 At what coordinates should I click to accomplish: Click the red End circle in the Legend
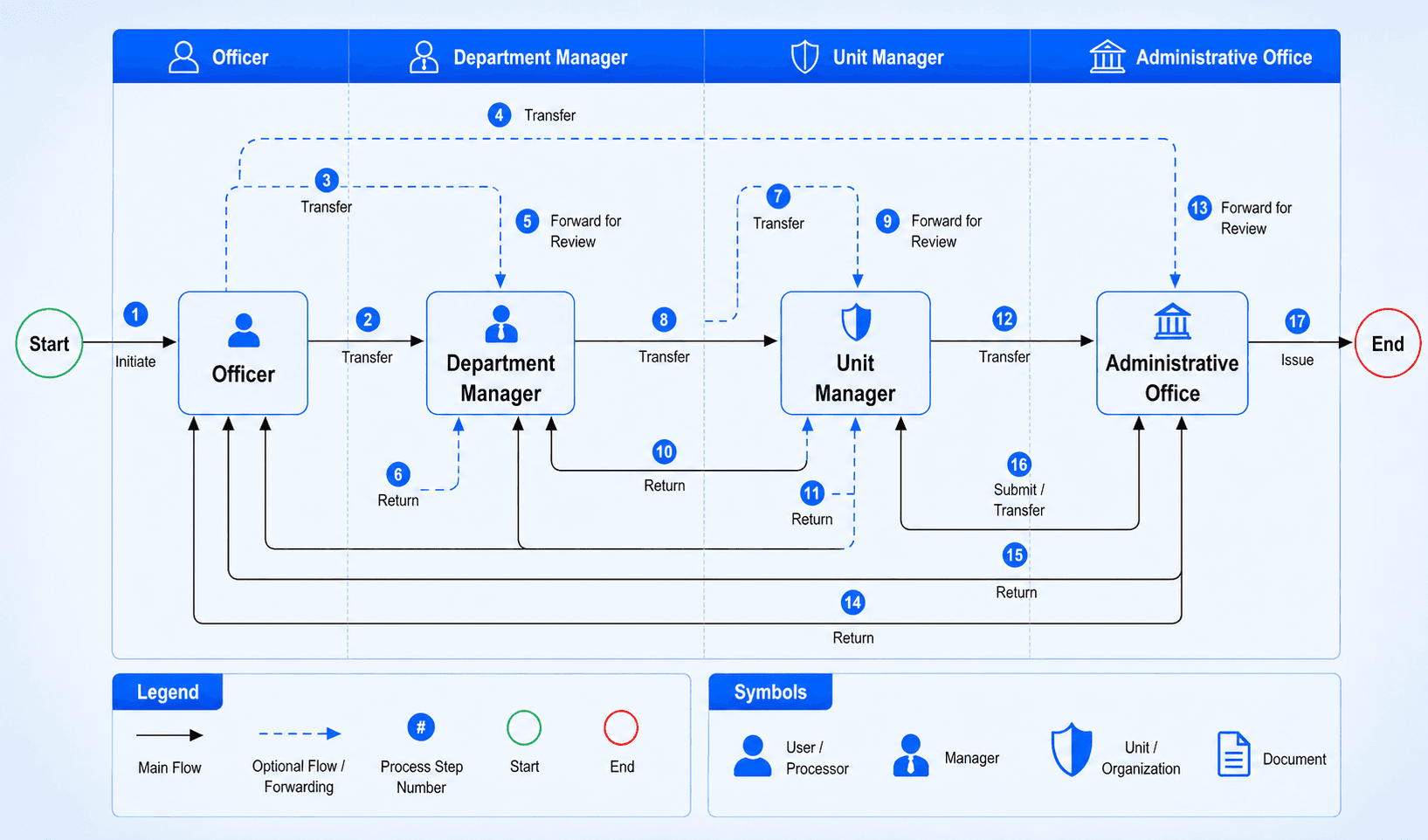pyautogui.click(x=621, y=727)
